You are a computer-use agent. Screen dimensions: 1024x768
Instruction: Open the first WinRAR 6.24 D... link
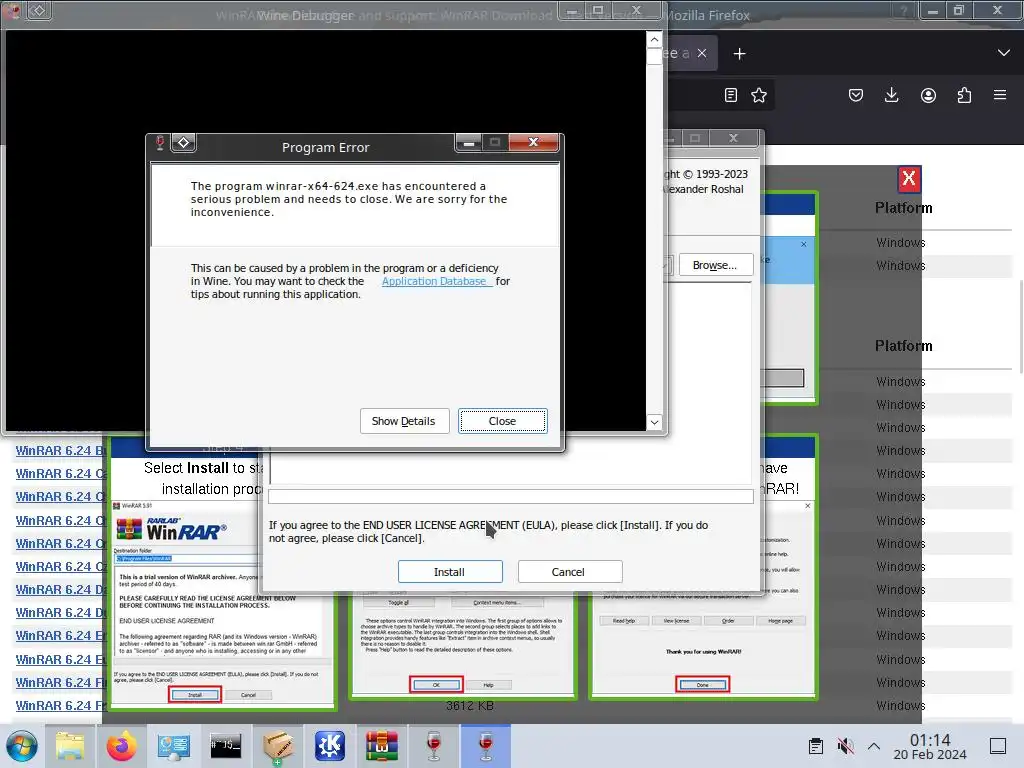point(60,590)
